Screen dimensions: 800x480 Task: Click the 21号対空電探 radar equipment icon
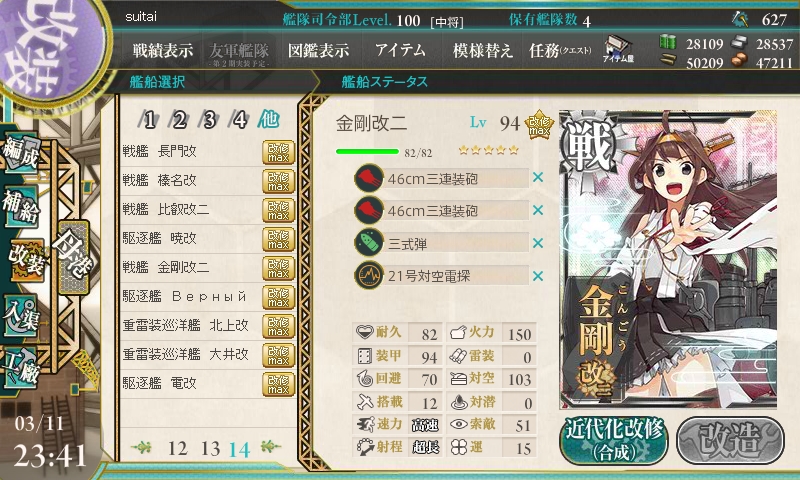(x=369, y=275)
